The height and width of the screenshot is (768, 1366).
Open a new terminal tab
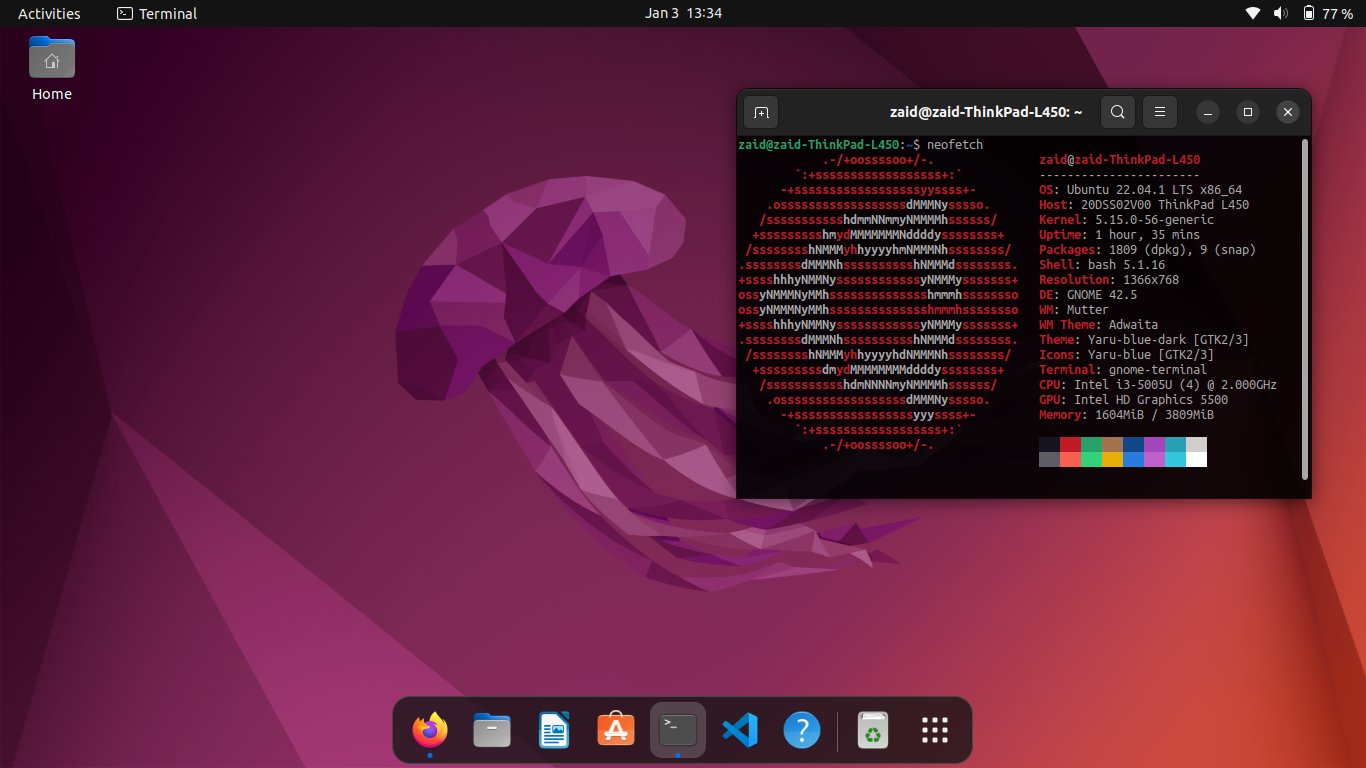click(x=761, y=112)
